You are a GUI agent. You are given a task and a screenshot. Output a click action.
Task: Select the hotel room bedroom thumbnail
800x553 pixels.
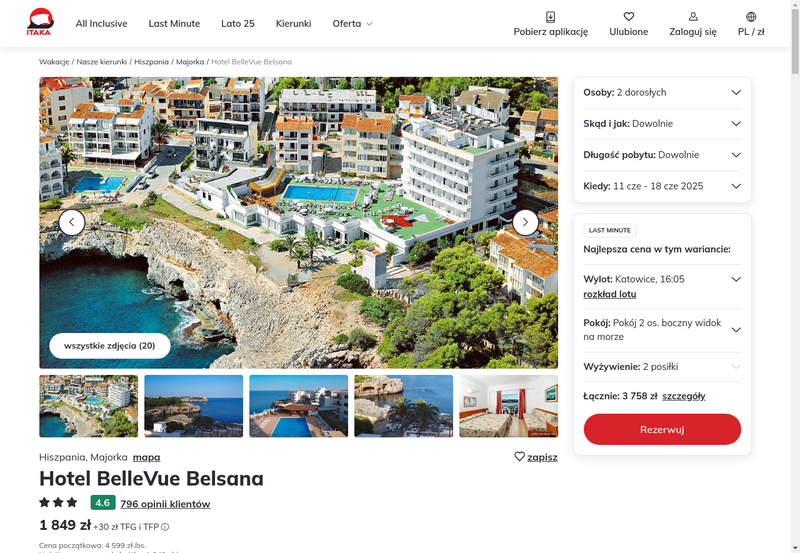click(x=509, y=406)
